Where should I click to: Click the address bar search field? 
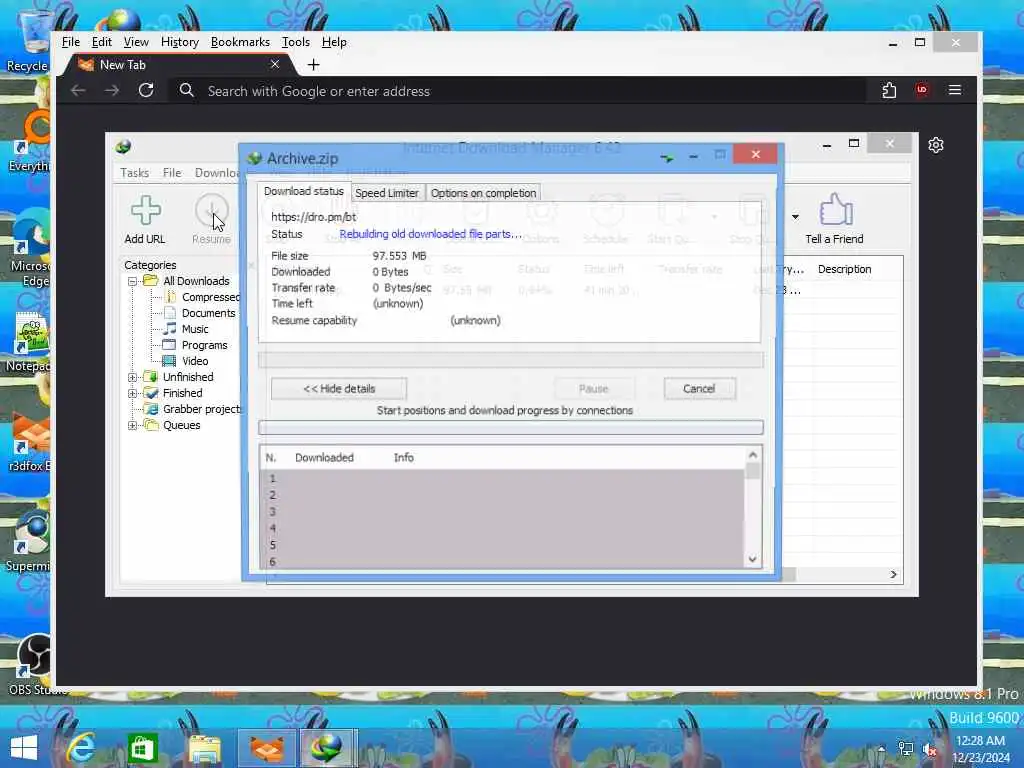[516, 91]
